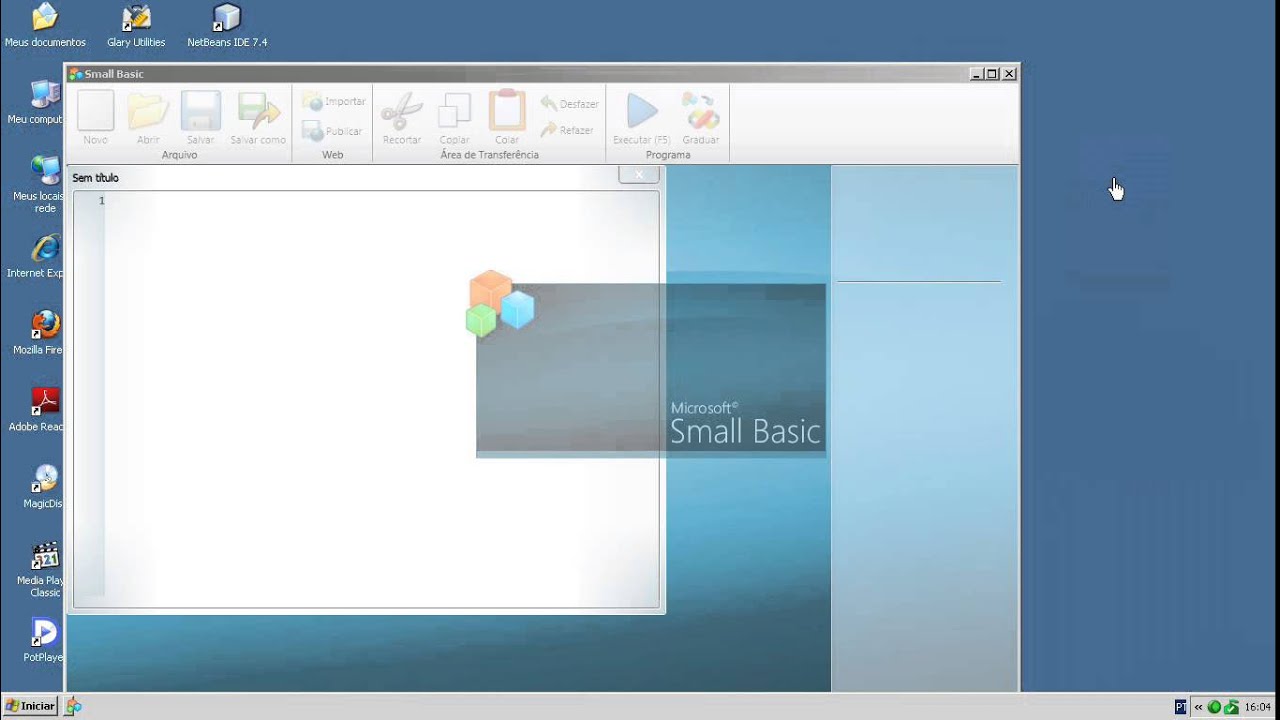Click the PT language indicator in tray
This screenshot has width=1280, height=720.
1181,707
